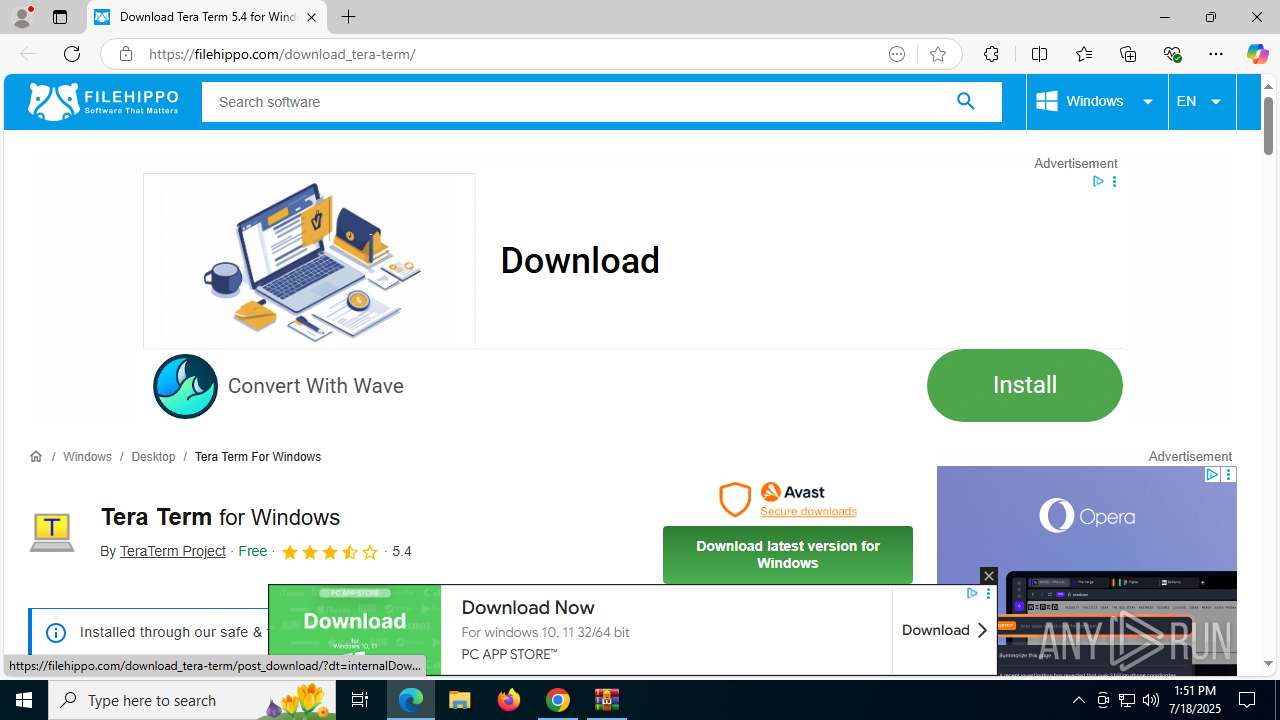This screenshot has width=1280, height=720.
Task: Open the Avast Secure downloads link
Action: coord(808,511)
